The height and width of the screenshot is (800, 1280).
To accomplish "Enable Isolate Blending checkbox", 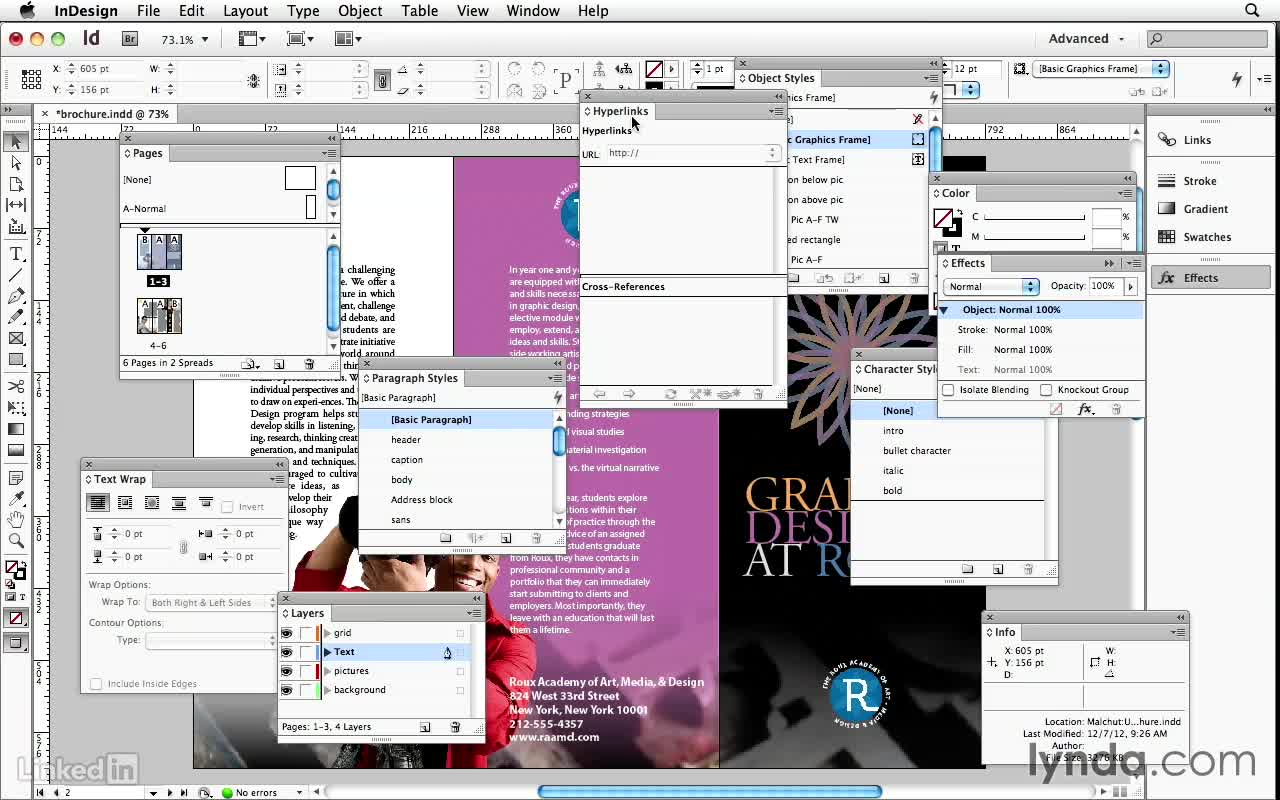I will (x=948, y=390).
